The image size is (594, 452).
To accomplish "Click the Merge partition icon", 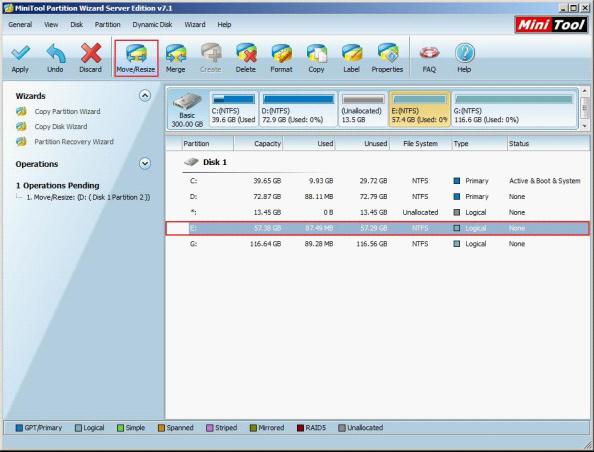I will click(x=176, y=53).
